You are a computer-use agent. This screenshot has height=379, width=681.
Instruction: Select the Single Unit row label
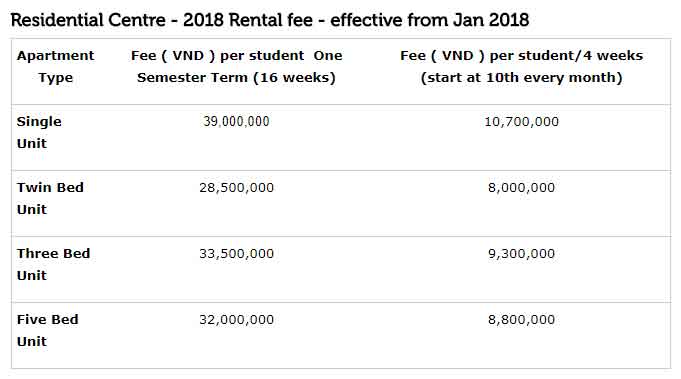click(x=39, y=132)
